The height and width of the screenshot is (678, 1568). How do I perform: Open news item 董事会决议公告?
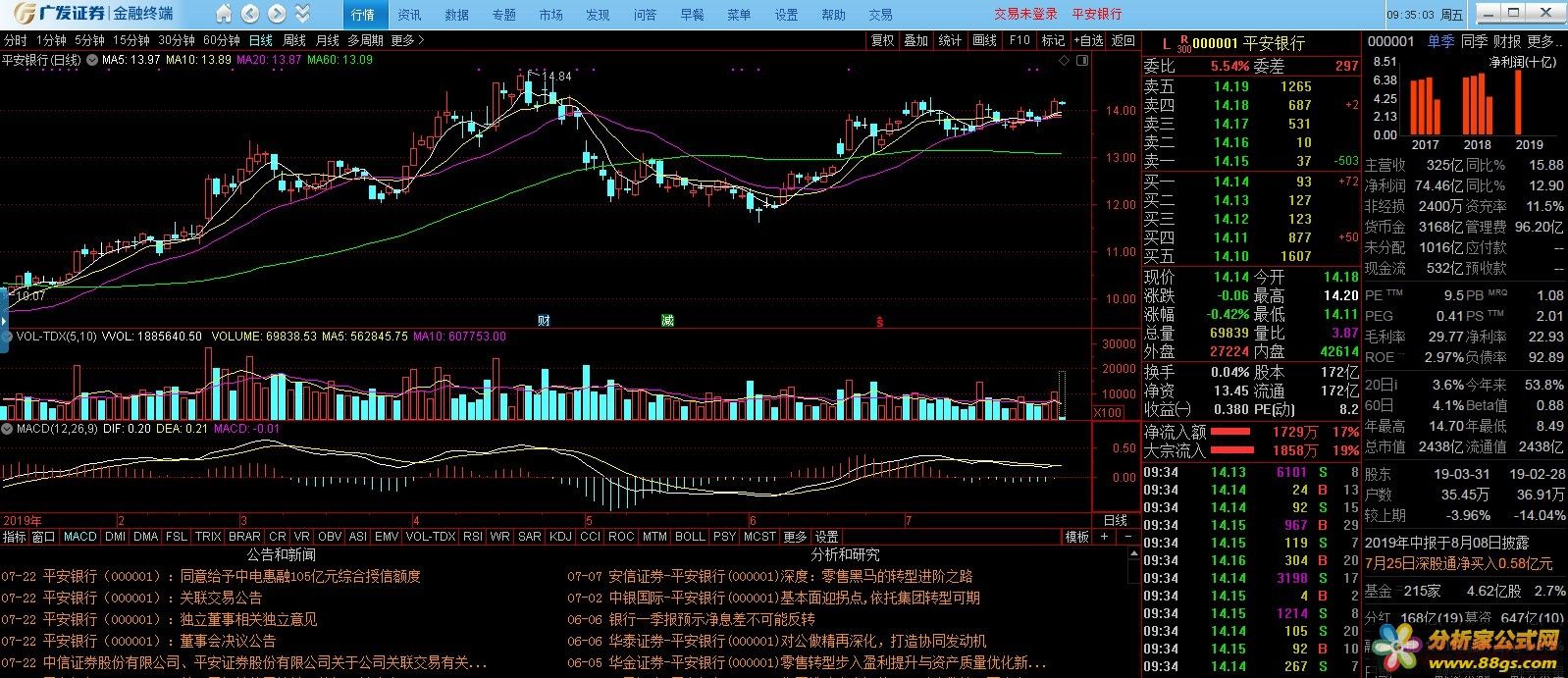click(228, 641)
